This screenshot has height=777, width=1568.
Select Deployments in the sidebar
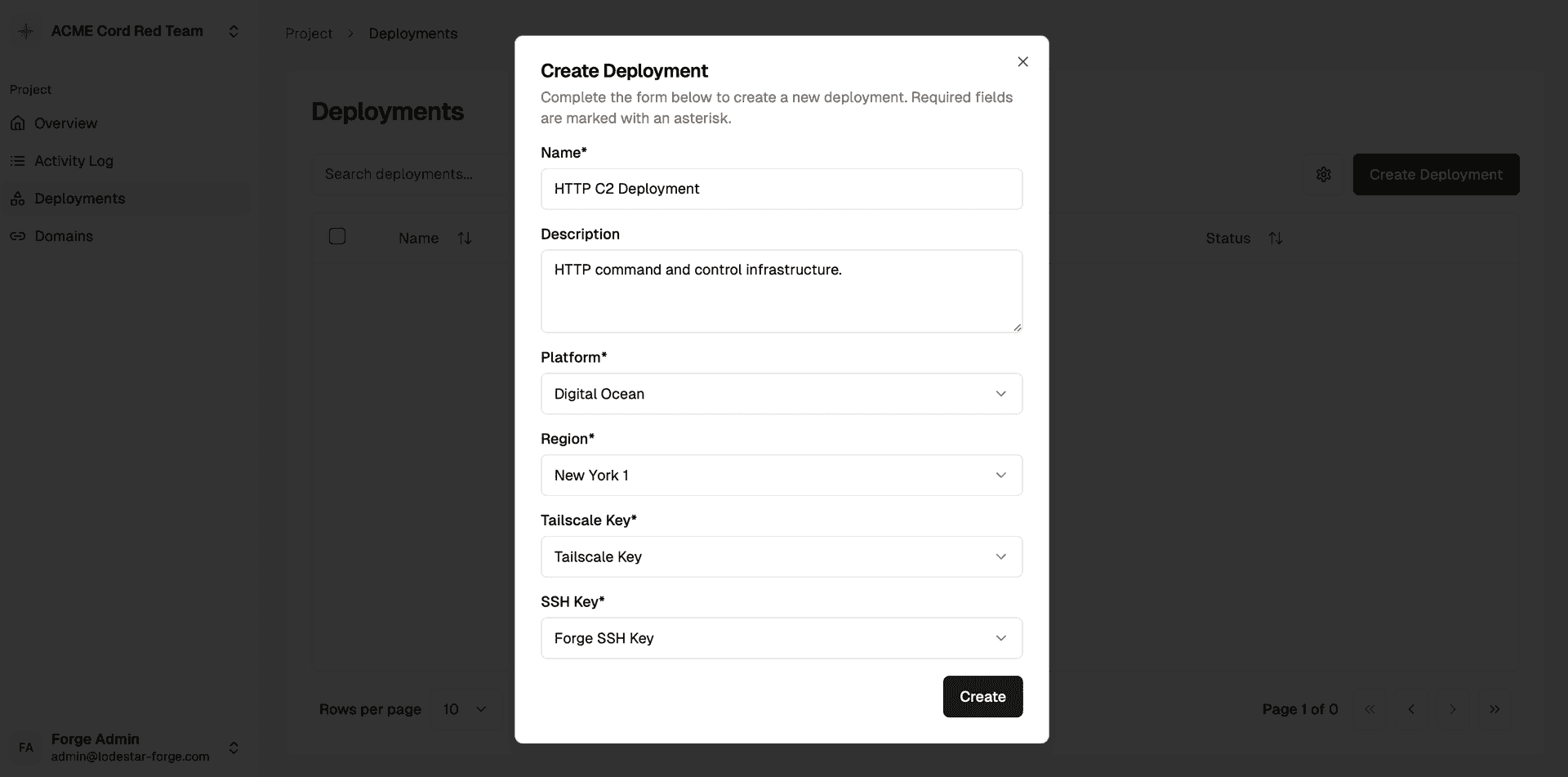126,199
